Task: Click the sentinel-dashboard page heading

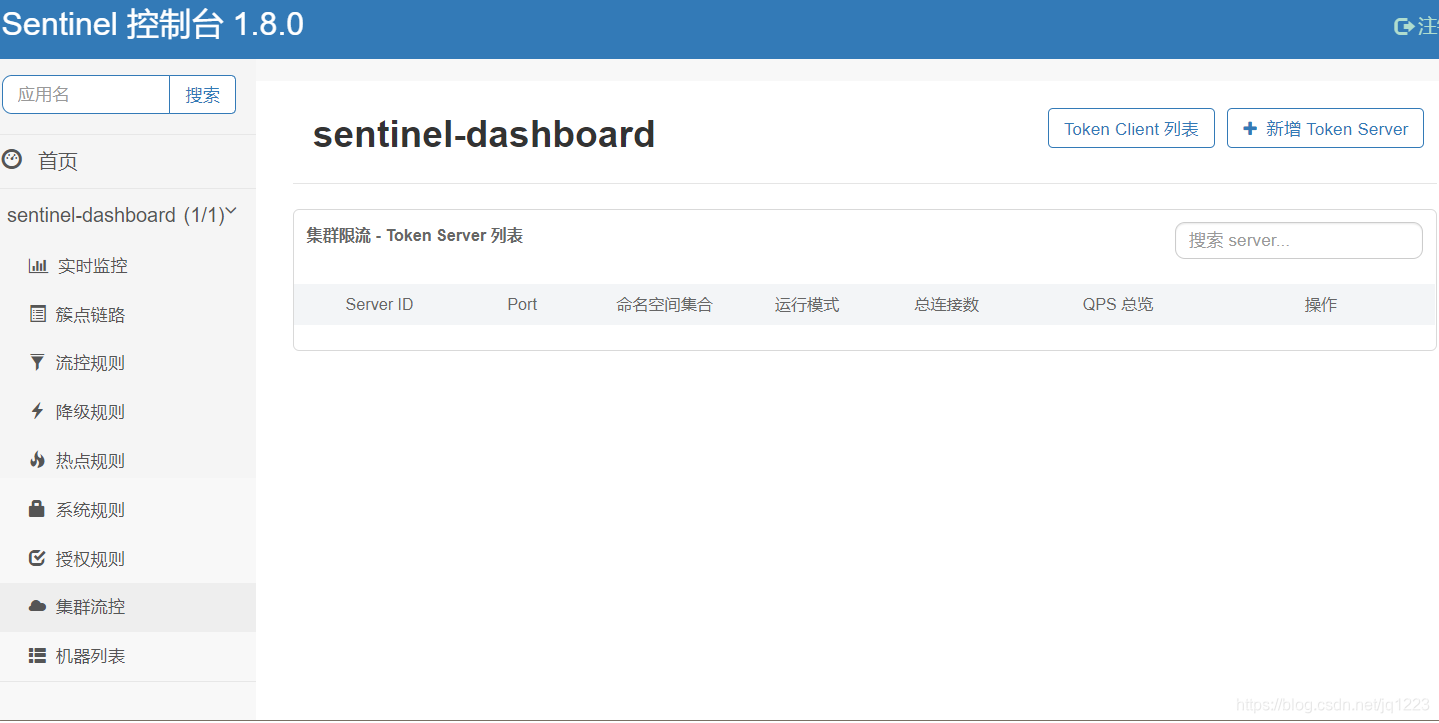Action: tap(484, 134)
